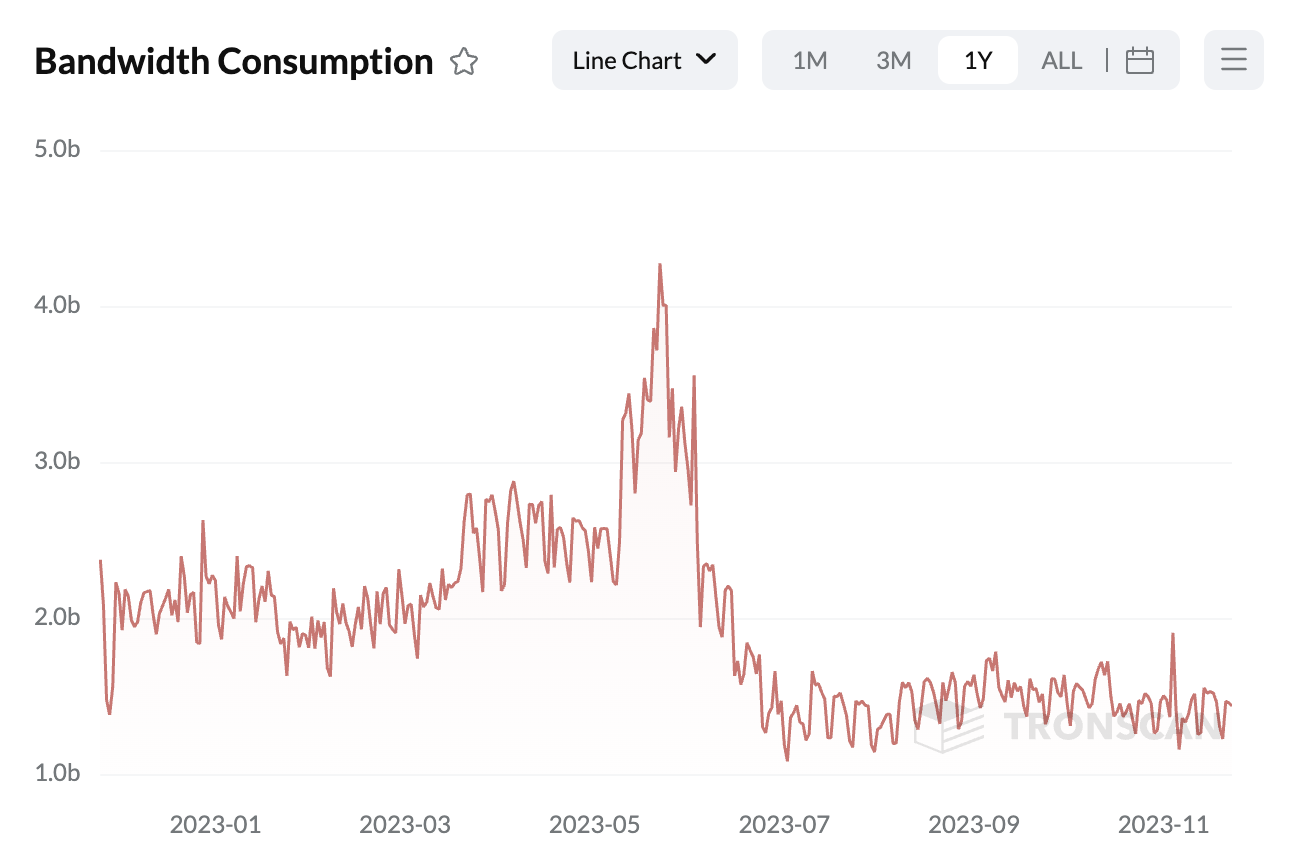Click the 2023-03 x-axis label

pyautogui.click(x=405, y=825)
